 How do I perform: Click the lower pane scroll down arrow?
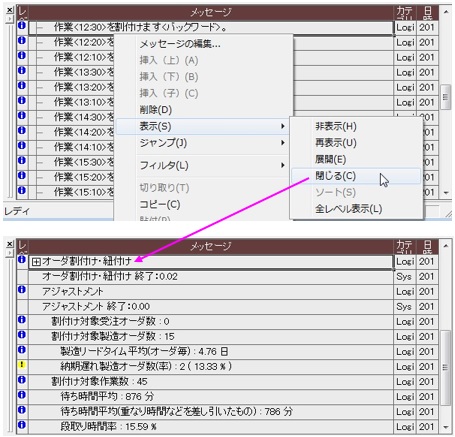tap(446, 427)
